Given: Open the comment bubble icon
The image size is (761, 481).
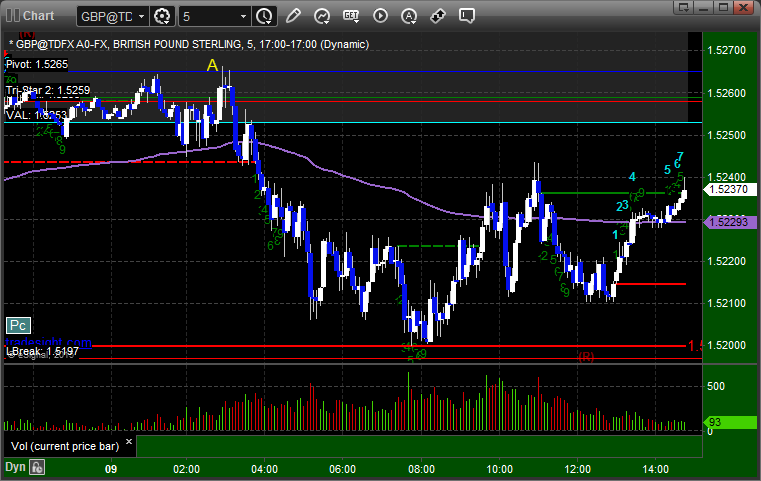Looking at the screenshot, I should coord(467,16).
